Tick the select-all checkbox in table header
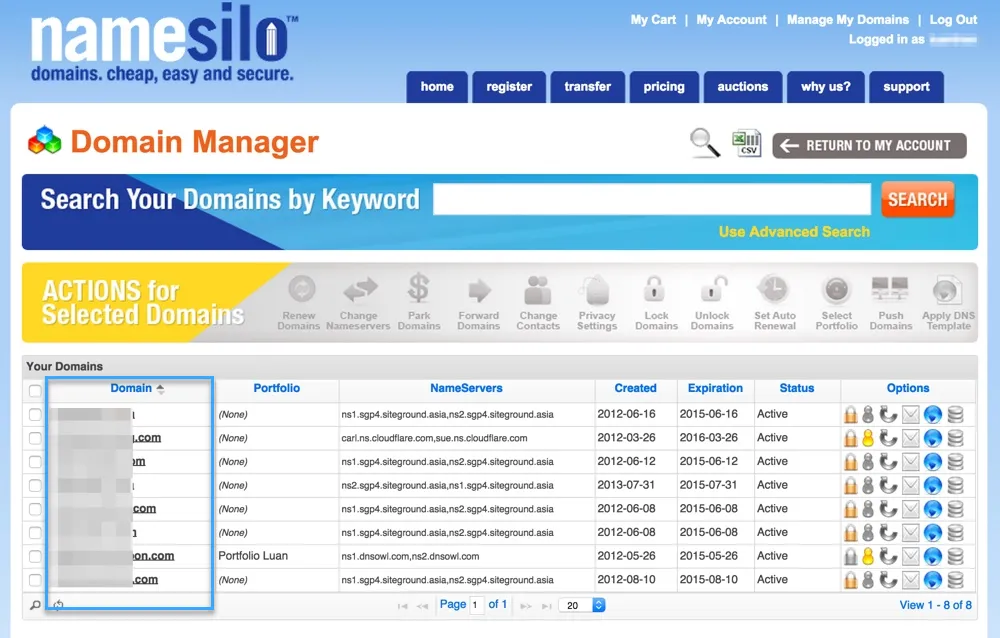Image resolution: width=1000 pixels, height=638 pixels. [x=35, y=390]
